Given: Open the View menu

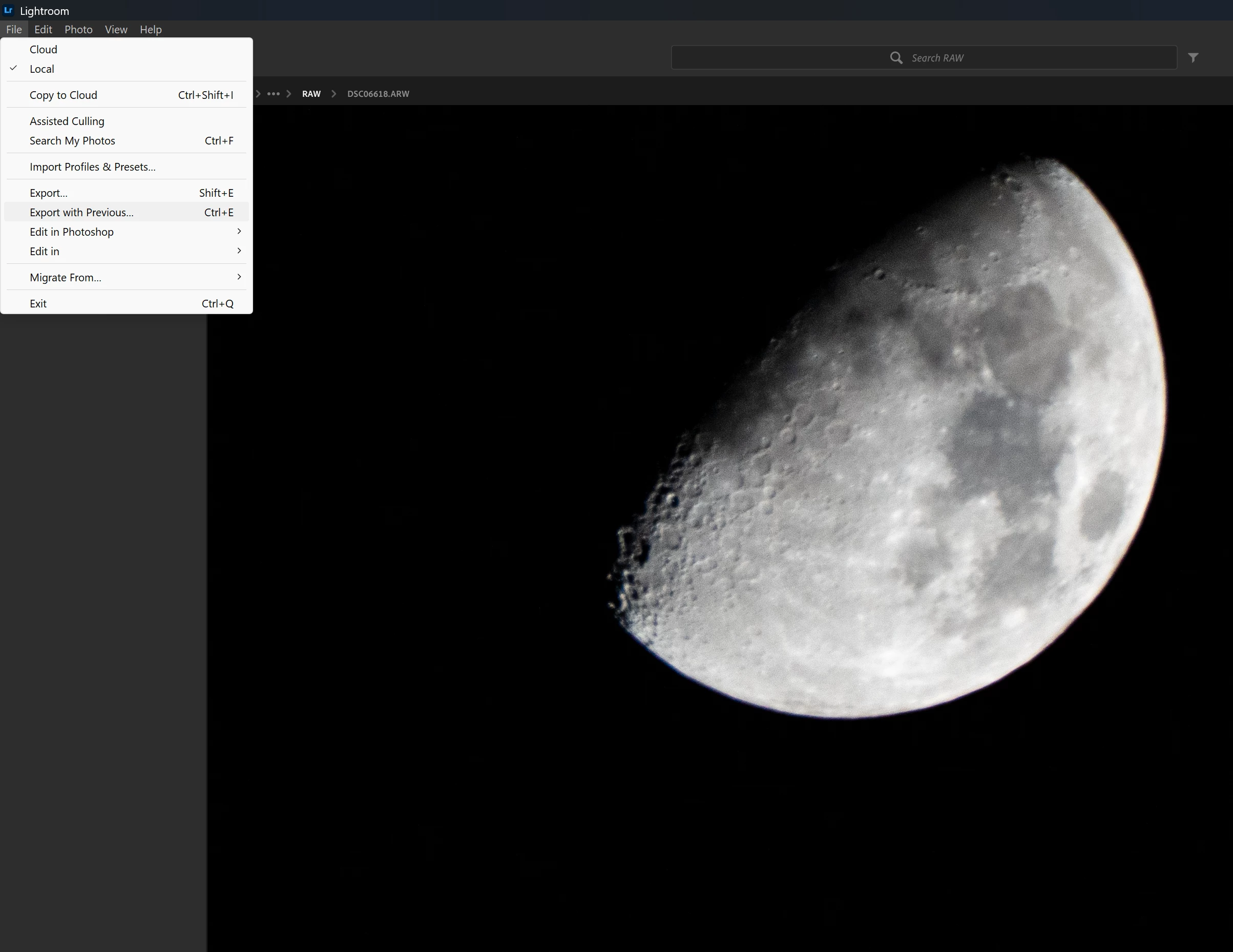Looking at the screenshot, I should (x=116, y=29).
